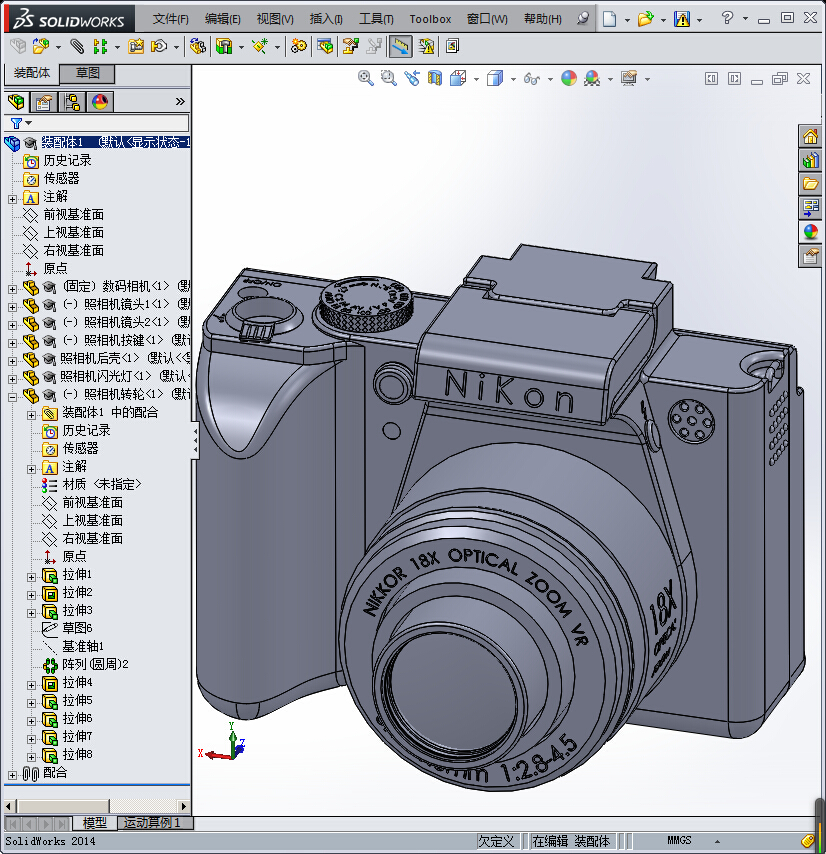Click the Hide/Show Items glasses icon
The image size is (826, 854).
point(531,79)
